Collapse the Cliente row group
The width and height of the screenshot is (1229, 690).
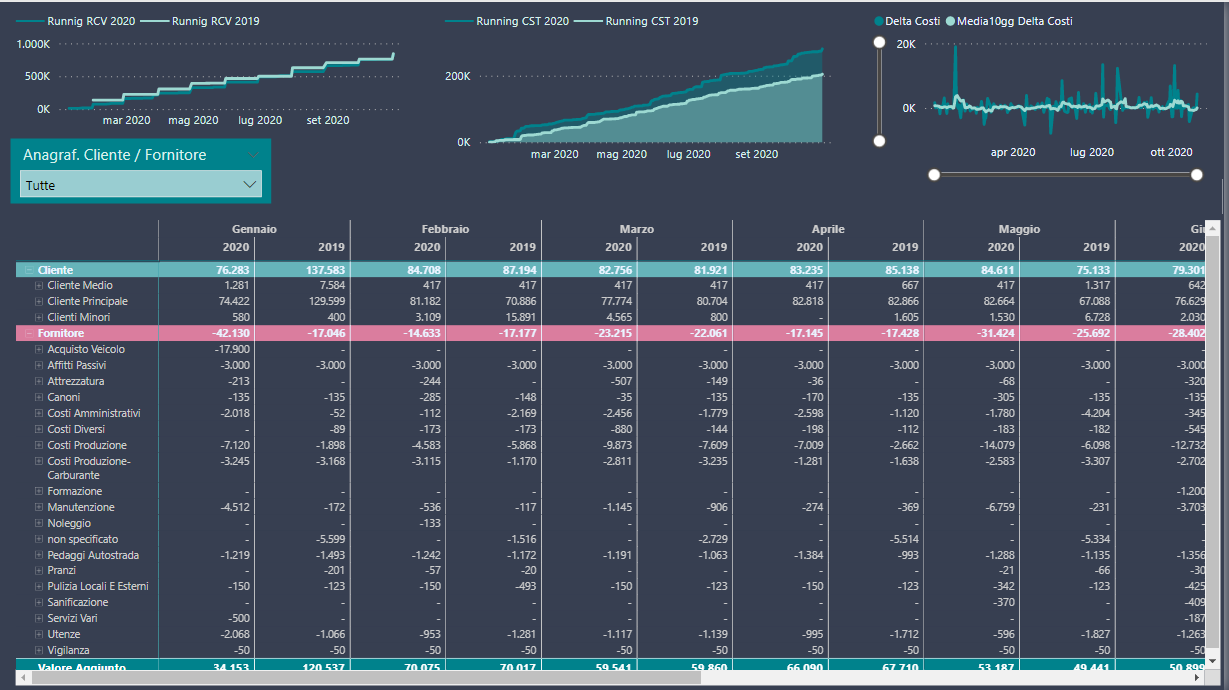[29, 270]
